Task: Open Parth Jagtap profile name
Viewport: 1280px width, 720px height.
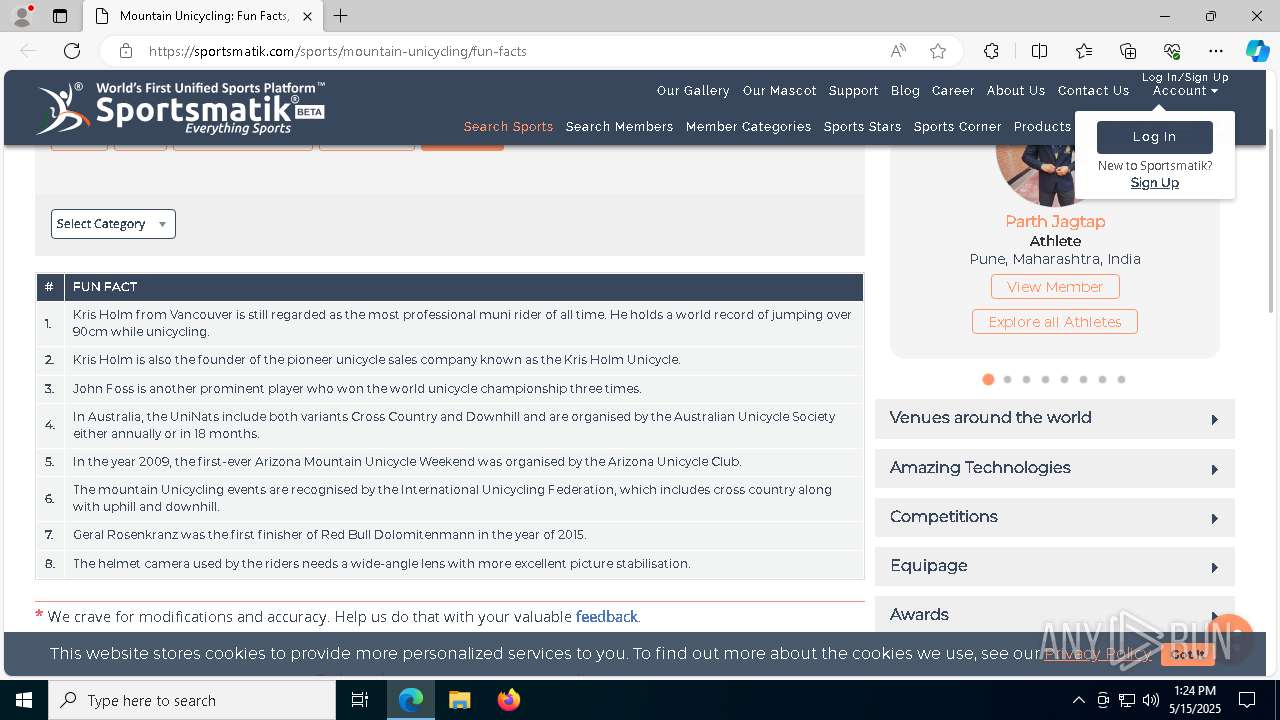Action: tap(1055, 222)
